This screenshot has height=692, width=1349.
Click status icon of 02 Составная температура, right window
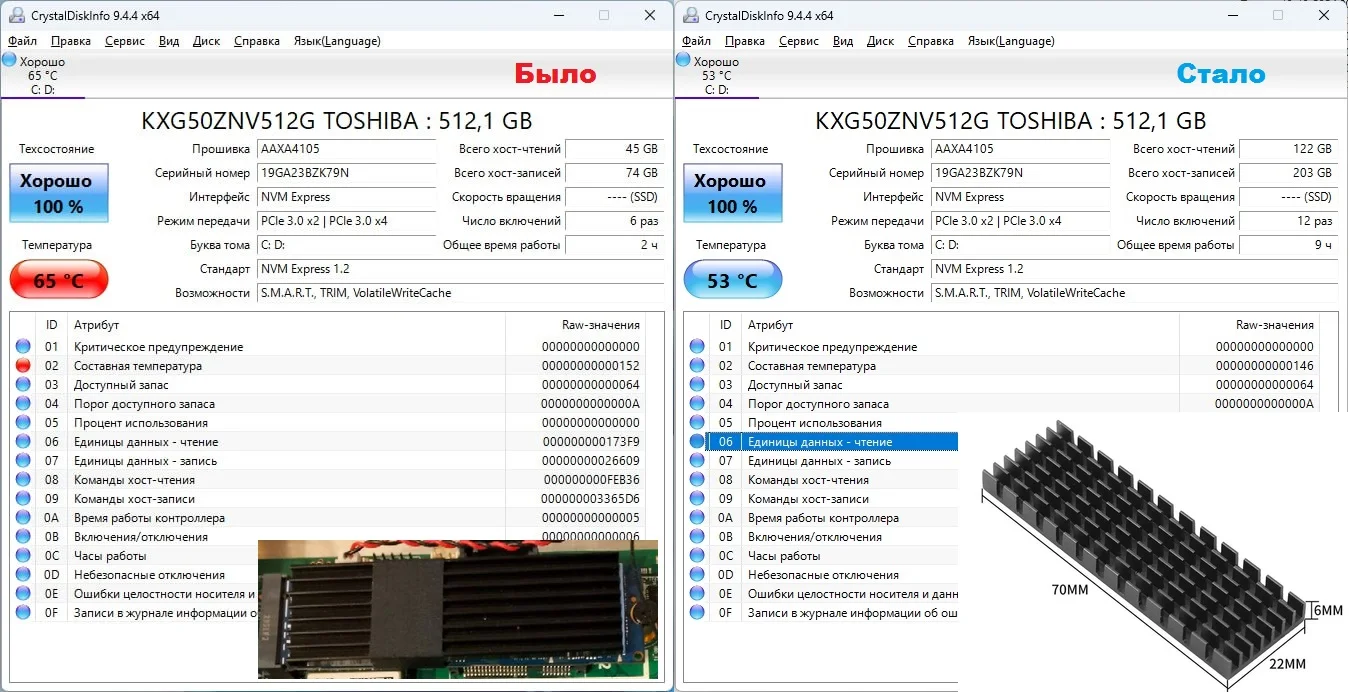[x=697, y=366]
